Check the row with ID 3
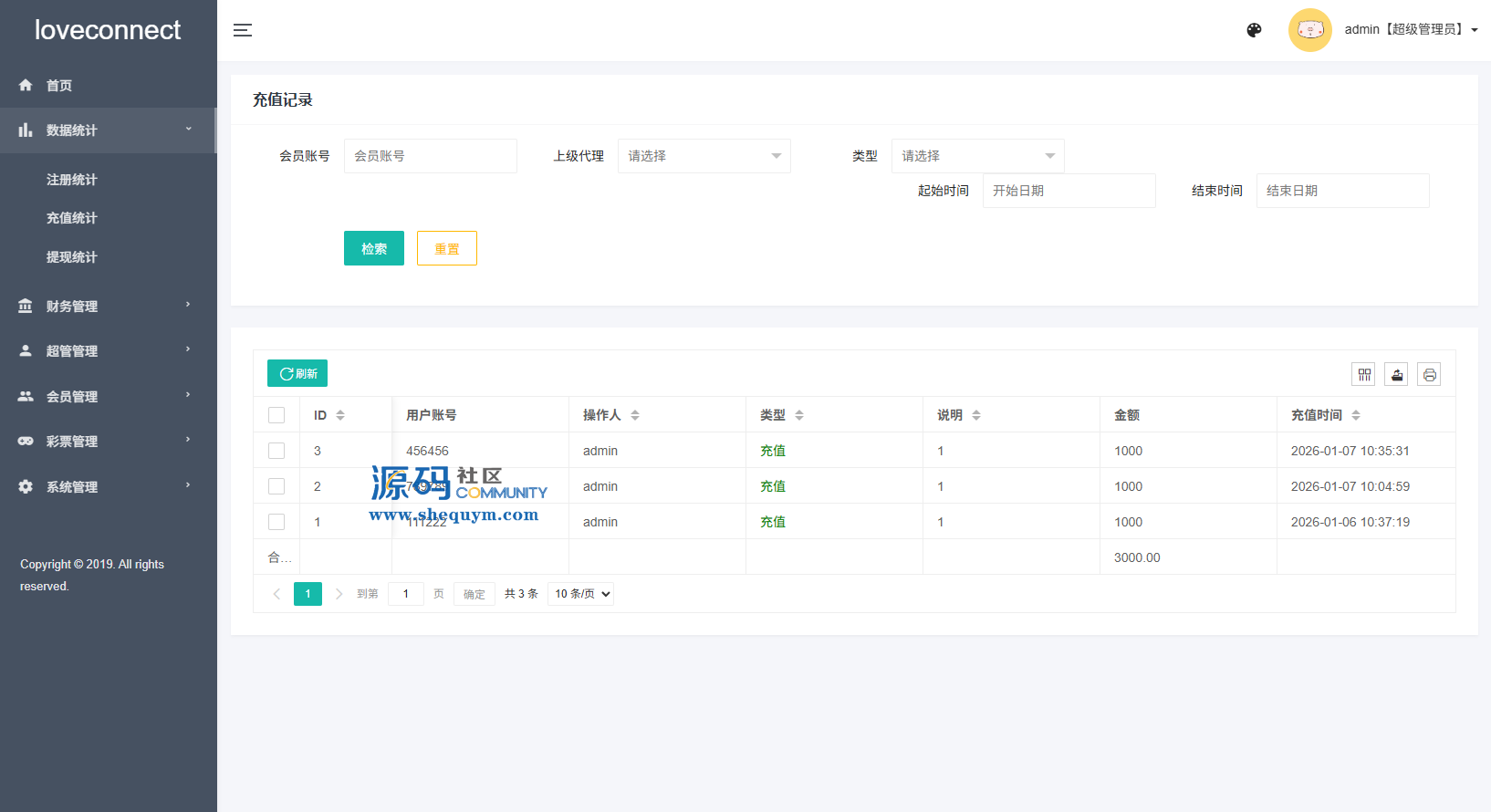The image size is (1491, 812). pos(276,451)
